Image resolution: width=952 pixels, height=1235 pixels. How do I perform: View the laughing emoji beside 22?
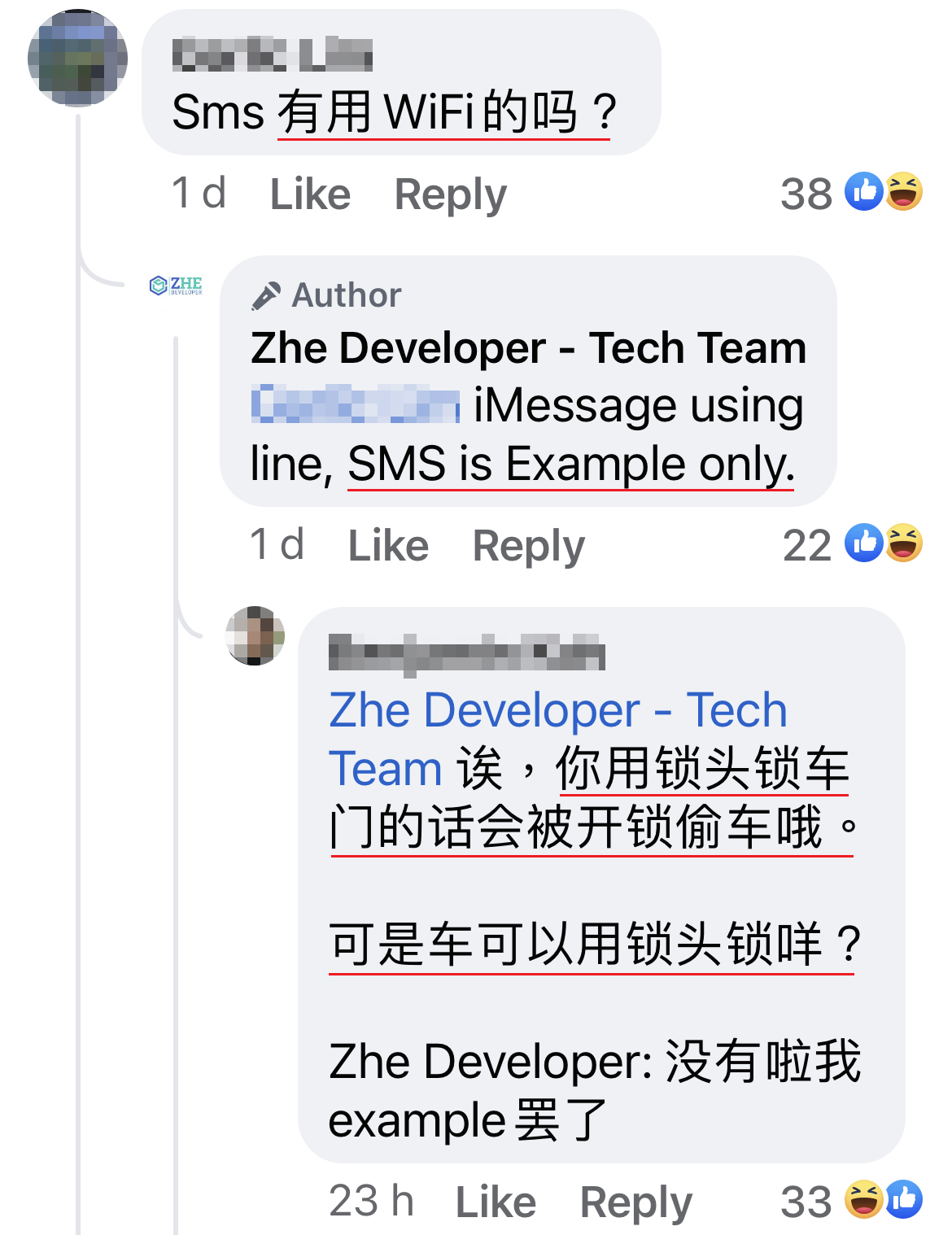coord(903,543)
